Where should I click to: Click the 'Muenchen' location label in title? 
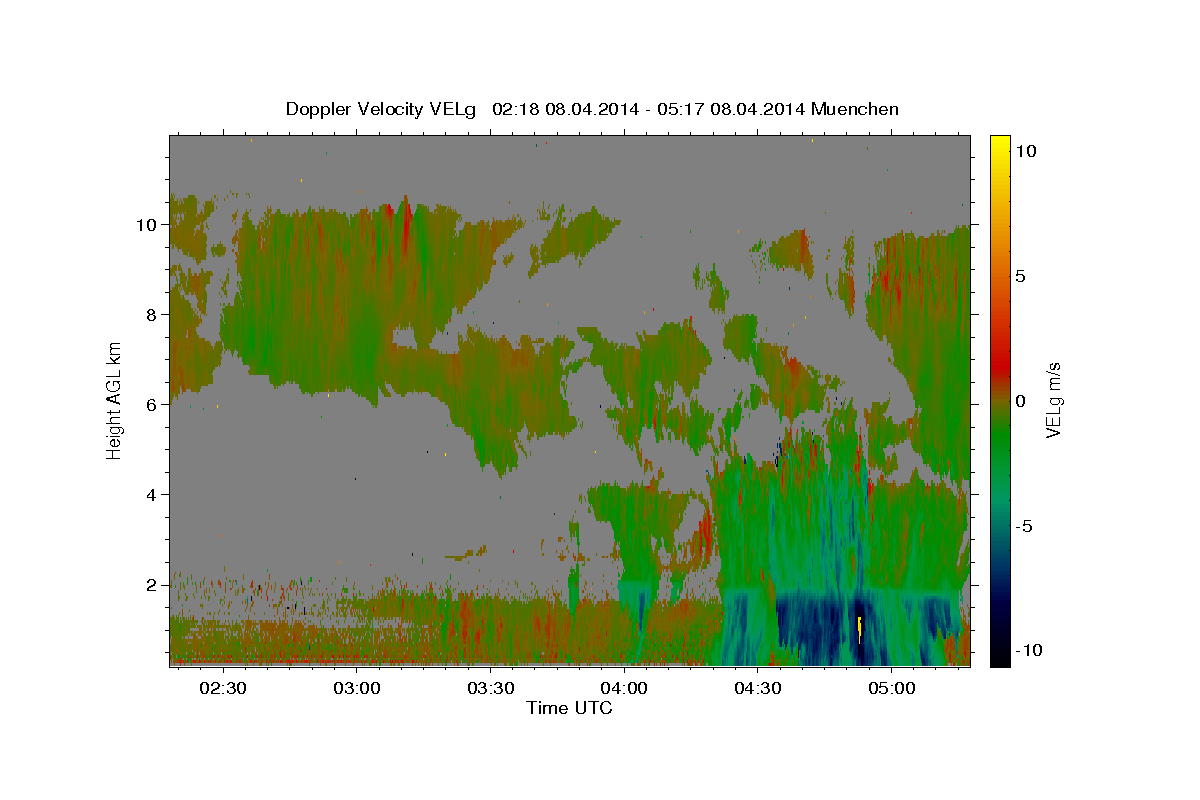click(855, 109)
